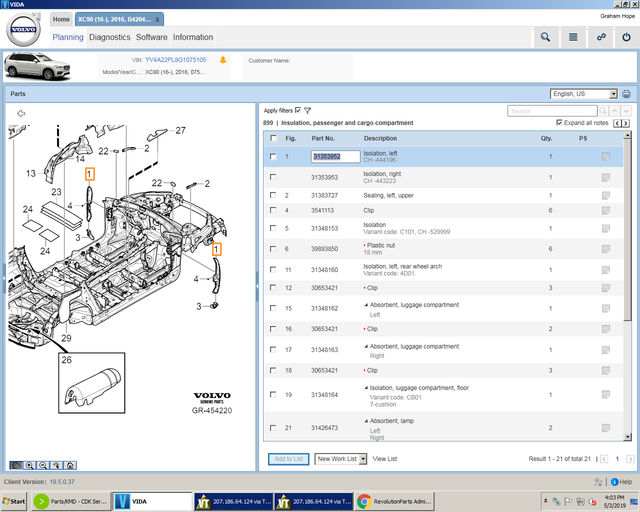Uncheck Expand all notes
640x512 pixels.
pyautogui.click(x=559, y=122)
